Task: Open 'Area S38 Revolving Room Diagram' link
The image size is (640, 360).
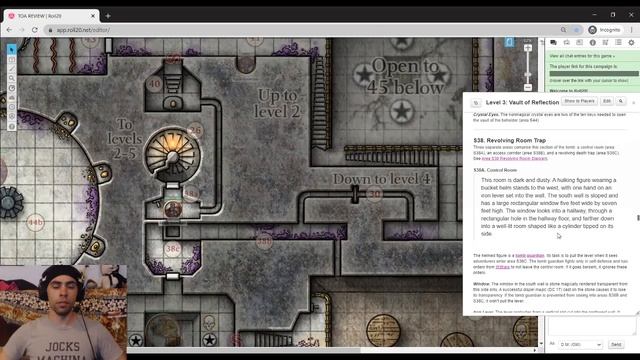Action: (514, 158)
